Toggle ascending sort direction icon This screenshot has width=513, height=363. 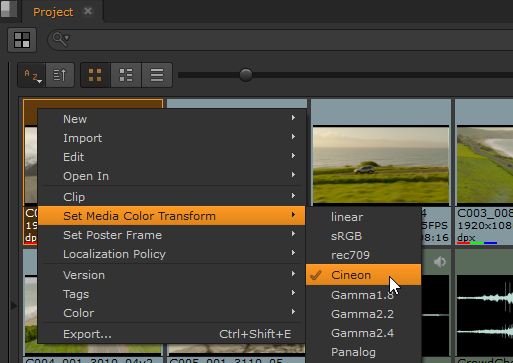click(60, 75)
